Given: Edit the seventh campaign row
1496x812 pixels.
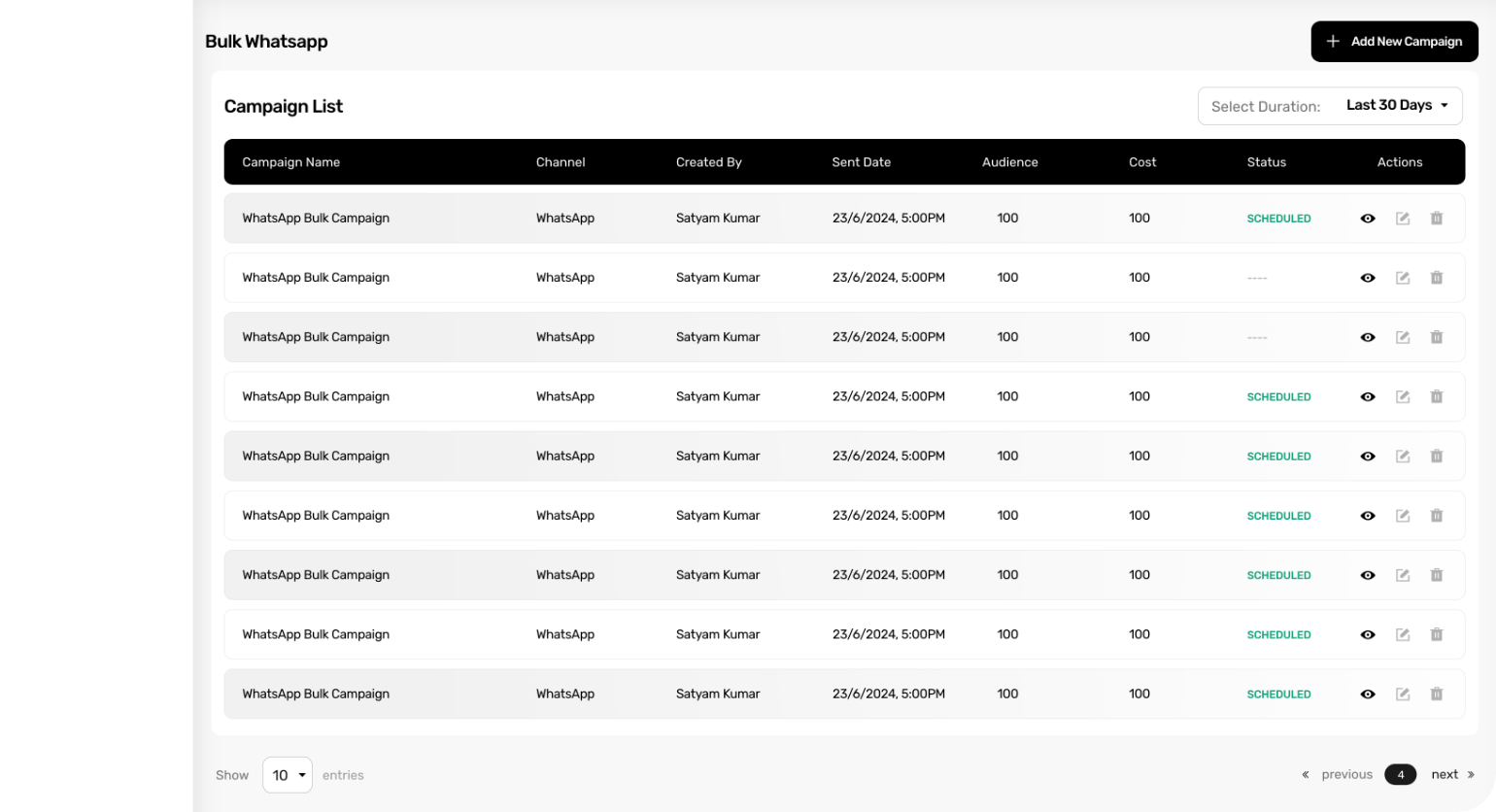Looking at the screenshot, I should pos(1403,575).
